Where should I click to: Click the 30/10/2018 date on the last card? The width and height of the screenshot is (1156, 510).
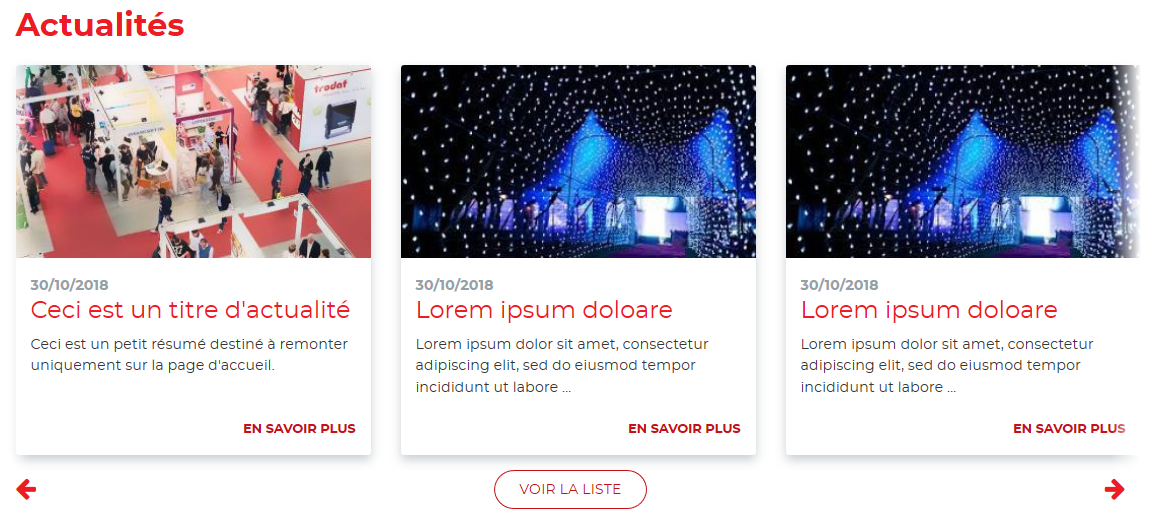[840, 285]
